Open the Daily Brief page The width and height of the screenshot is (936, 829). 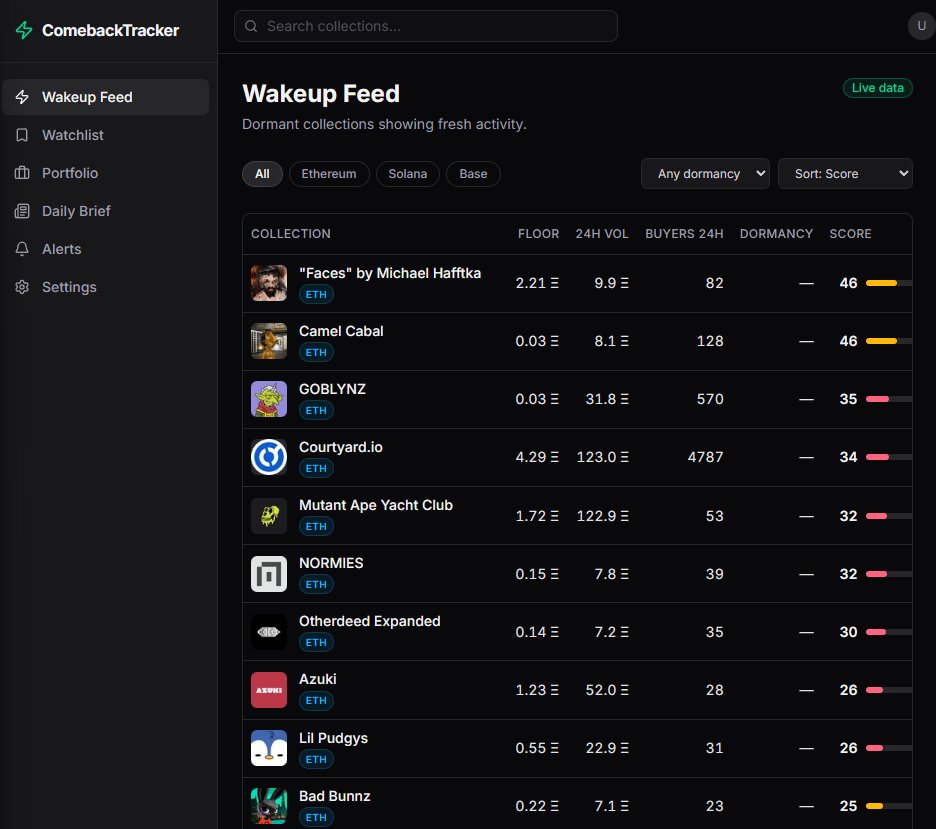click(106, 211)
